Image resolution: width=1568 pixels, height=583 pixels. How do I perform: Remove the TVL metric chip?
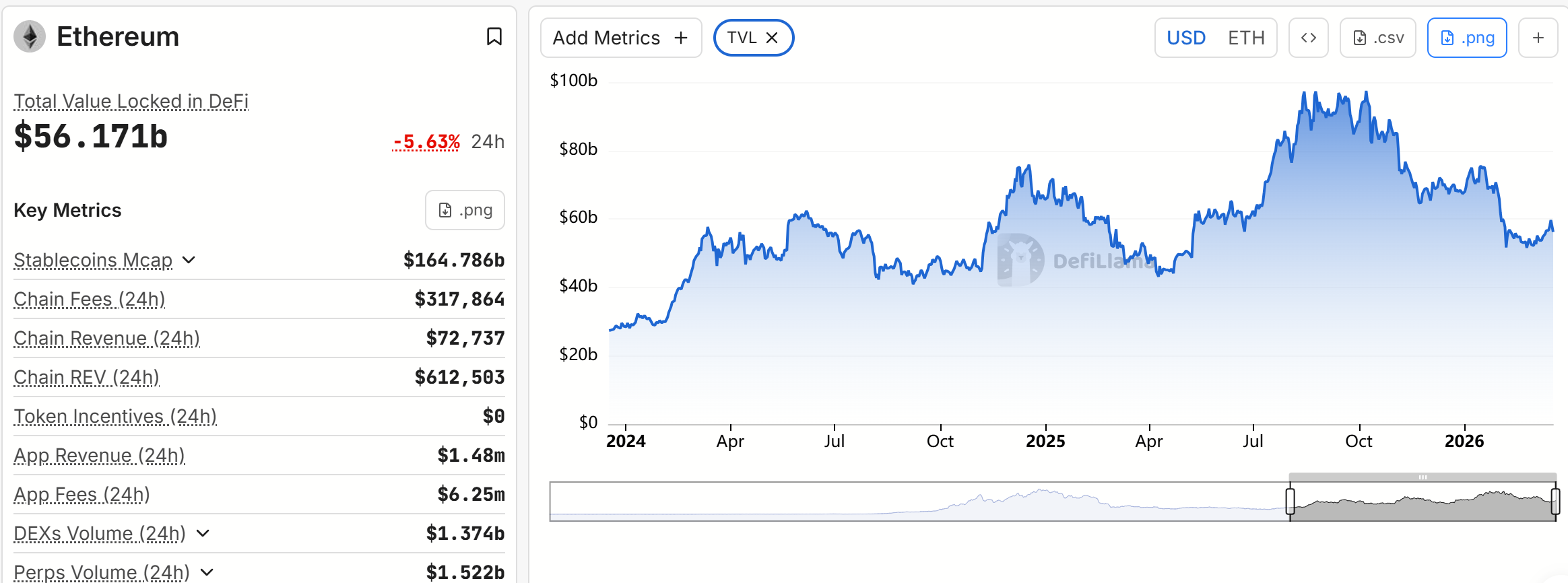tap(772, 38)
